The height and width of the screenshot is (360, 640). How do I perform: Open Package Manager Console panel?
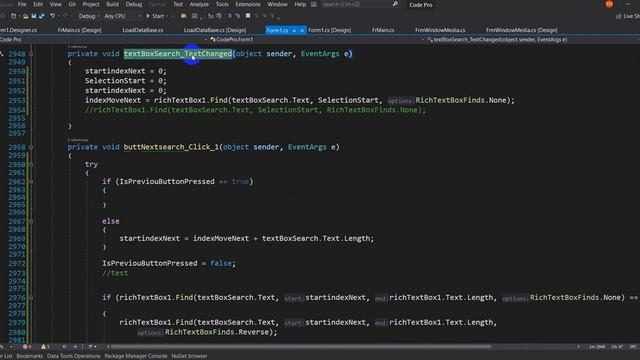136,356
